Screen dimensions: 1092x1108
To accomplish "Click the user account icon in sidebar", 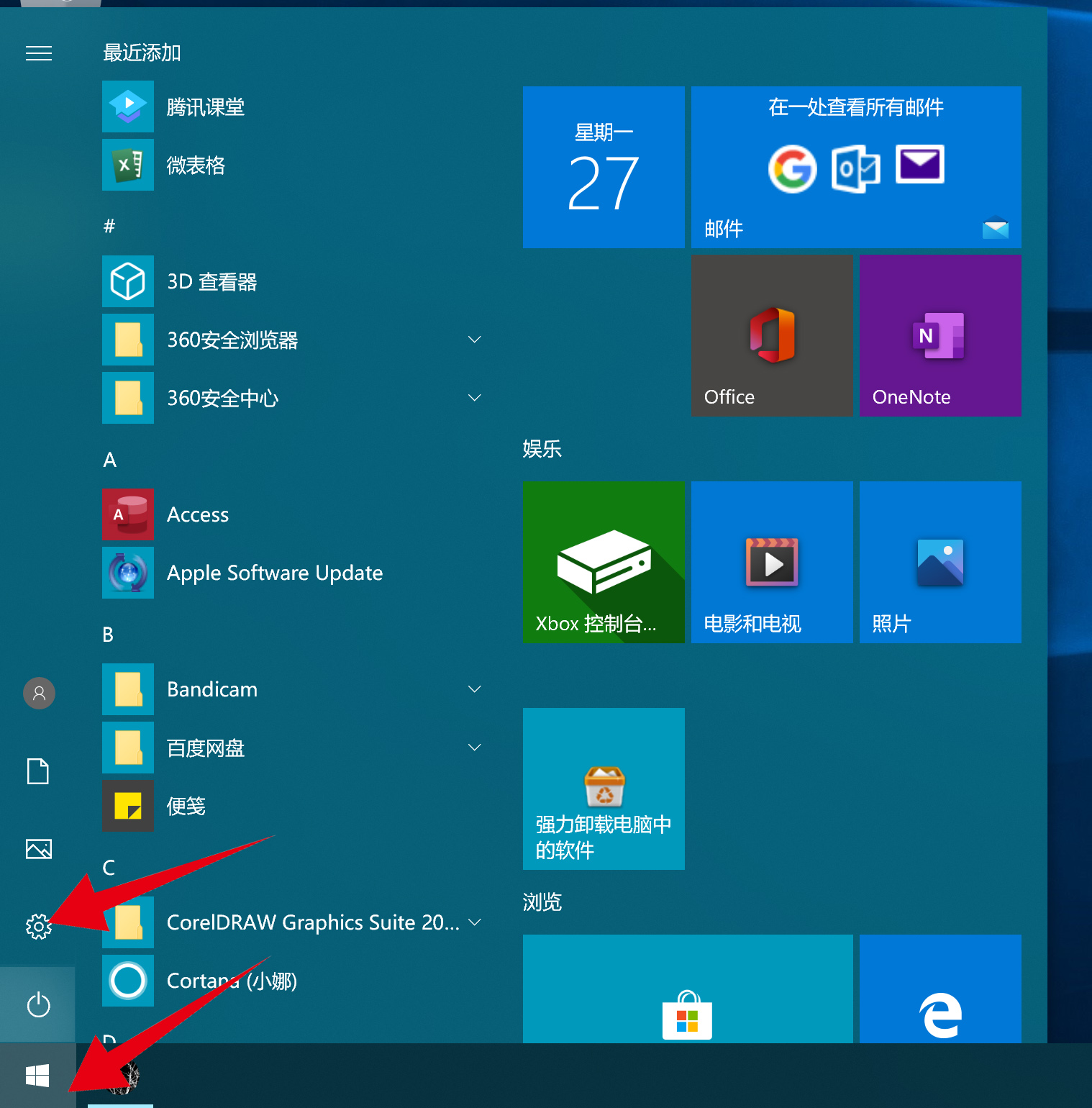I will pyautogui.click(x=39, y=694).
